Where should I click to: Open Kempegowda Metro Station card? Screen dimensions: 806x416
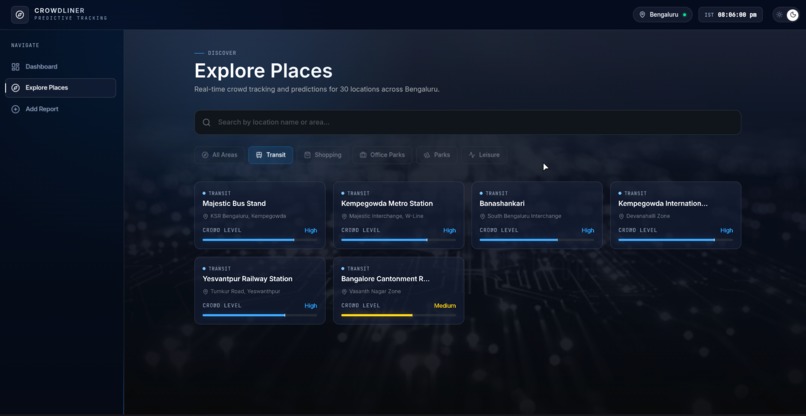(398, 215)
